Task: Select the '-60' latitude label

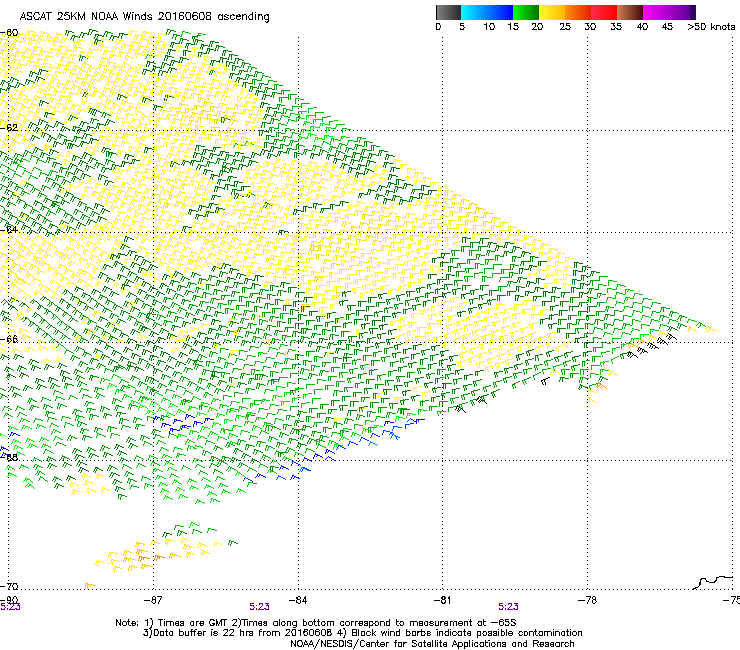Action: click(x=9, y=33)
